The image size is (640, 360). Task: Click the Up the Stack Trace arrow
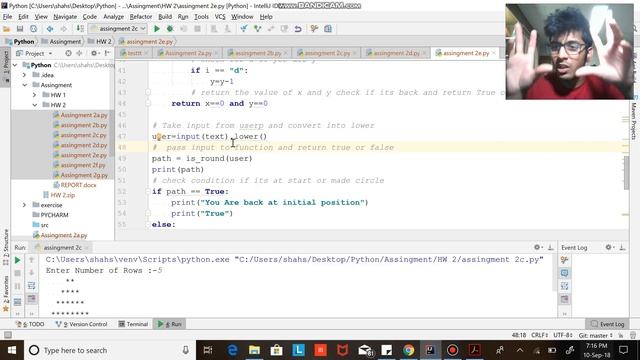tap(31, 260)
